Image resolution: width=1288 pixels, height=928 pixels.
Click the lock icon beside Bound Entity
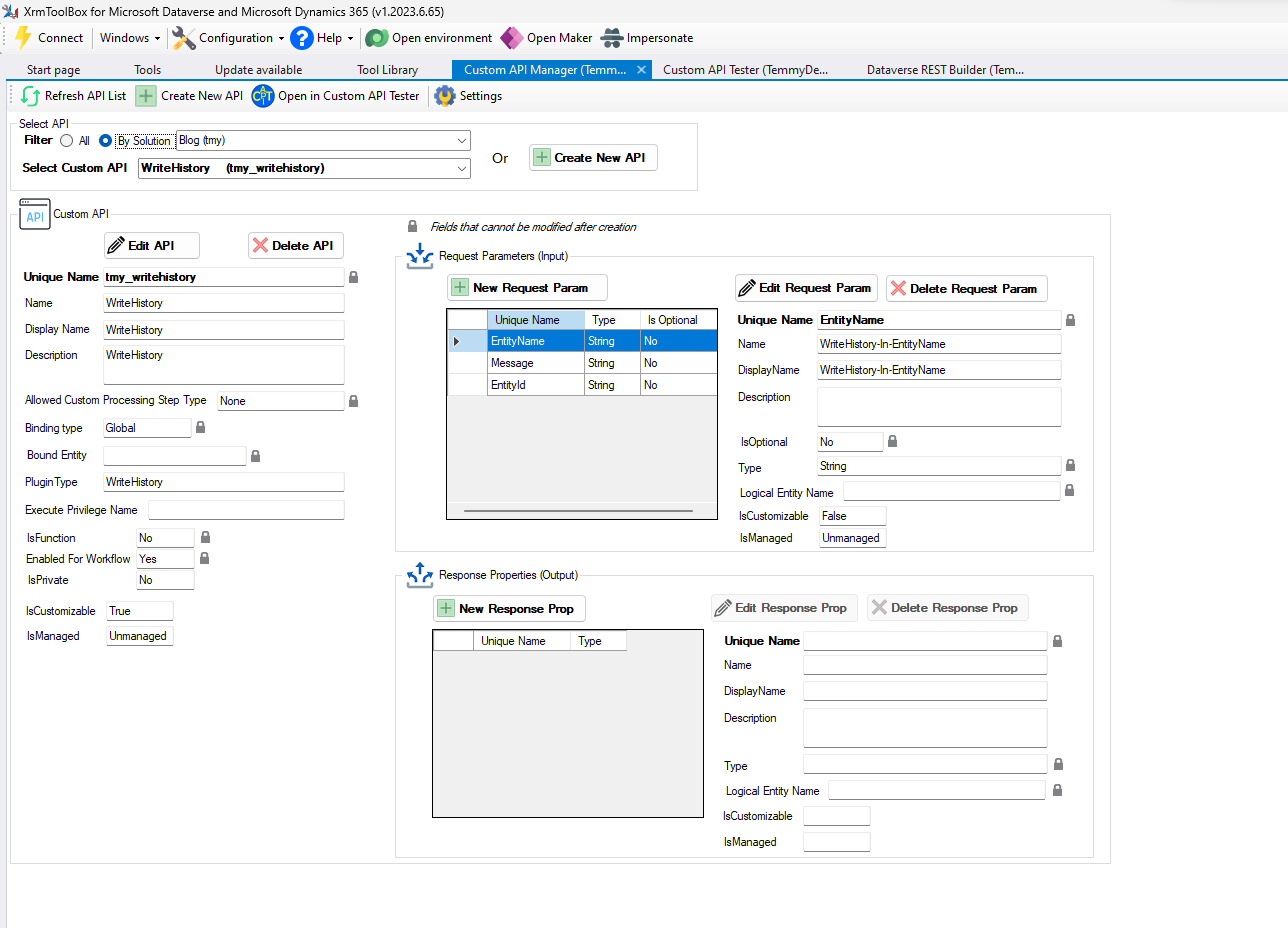tap(255, 456)
